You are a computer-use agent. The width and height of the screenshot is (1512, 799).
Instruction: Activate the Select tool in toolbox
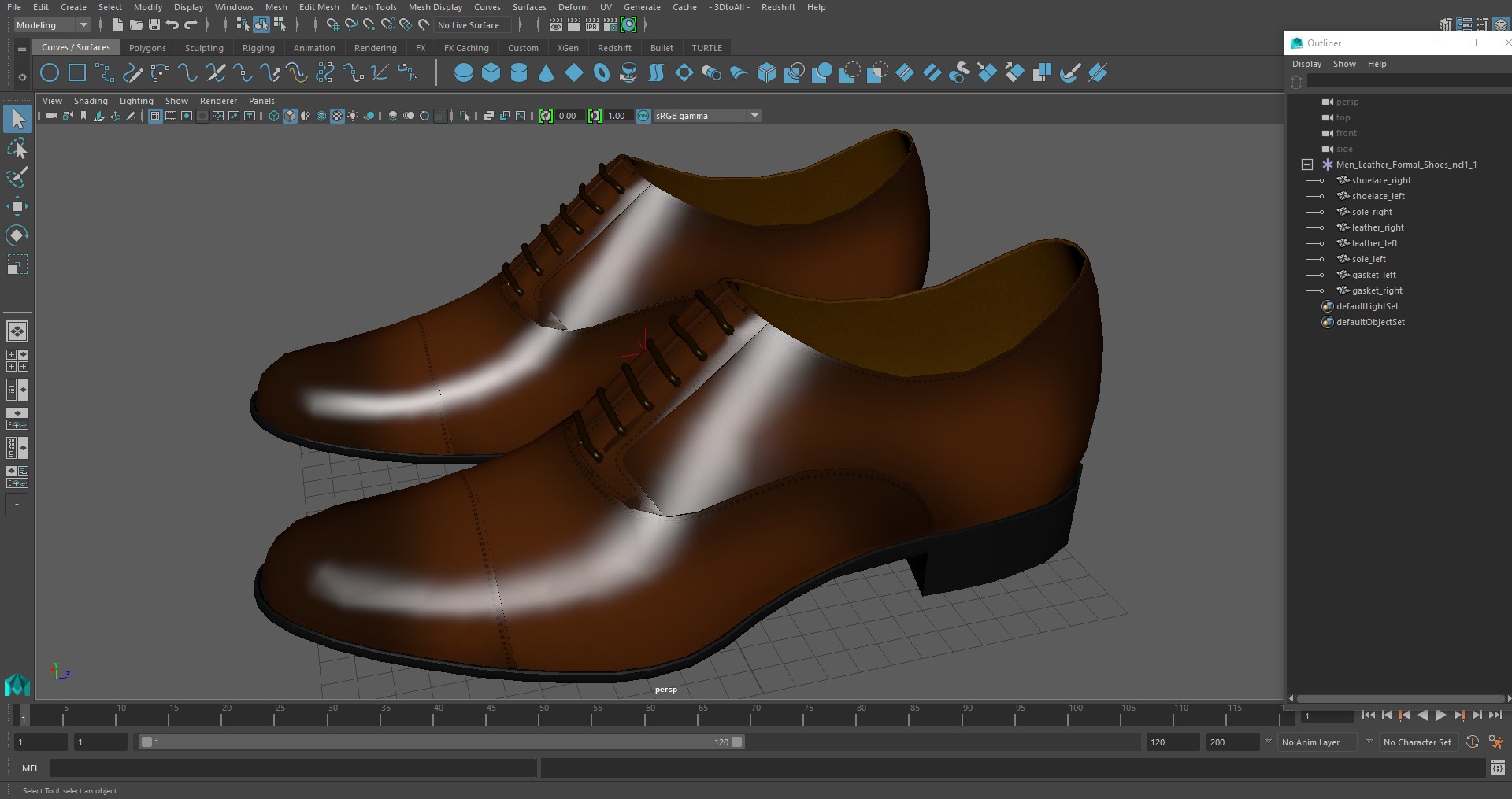[17, 119]
